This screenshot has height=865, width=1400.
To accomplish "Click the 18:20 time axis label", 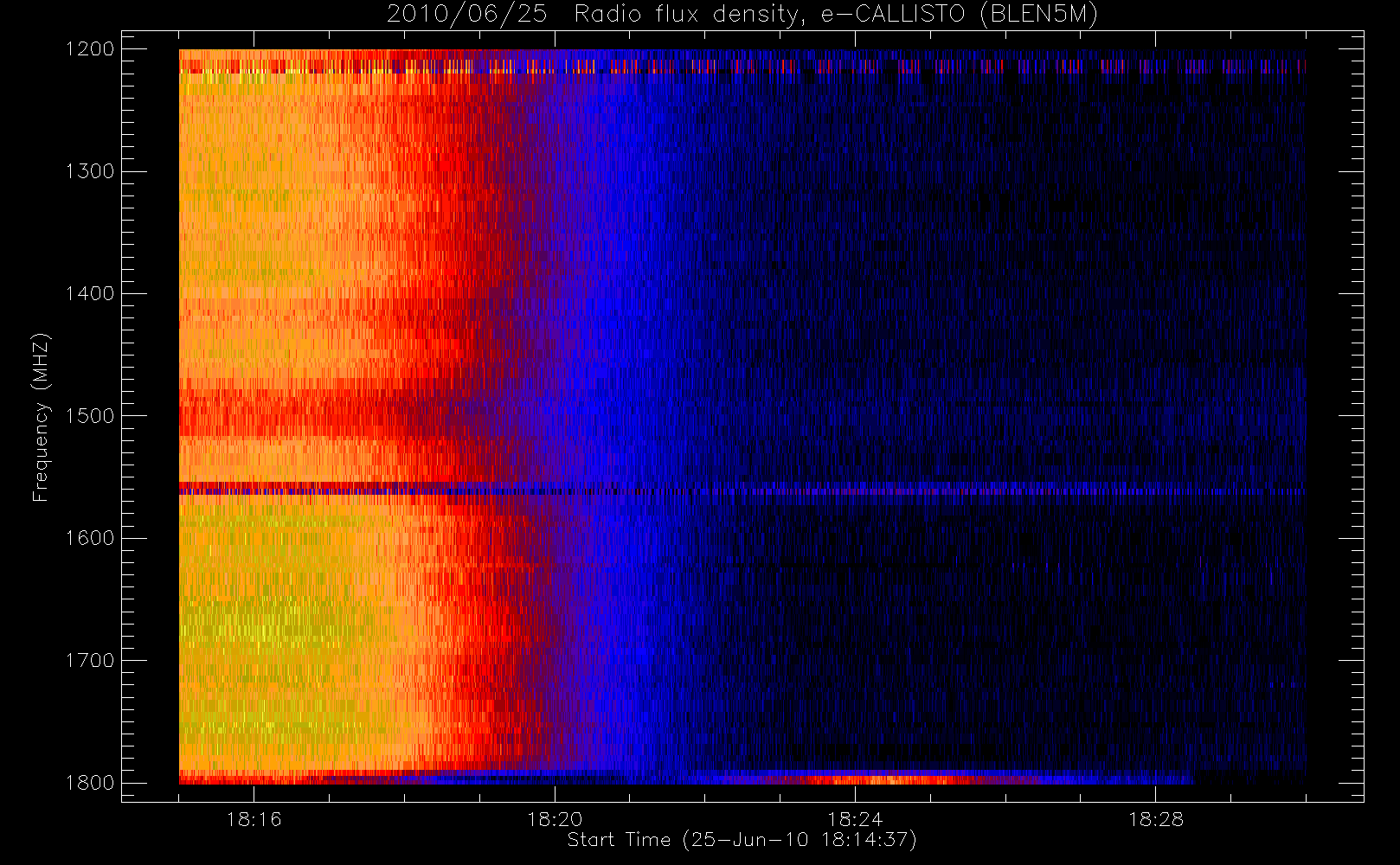I will pyautogui.click(x=555, y=819).
